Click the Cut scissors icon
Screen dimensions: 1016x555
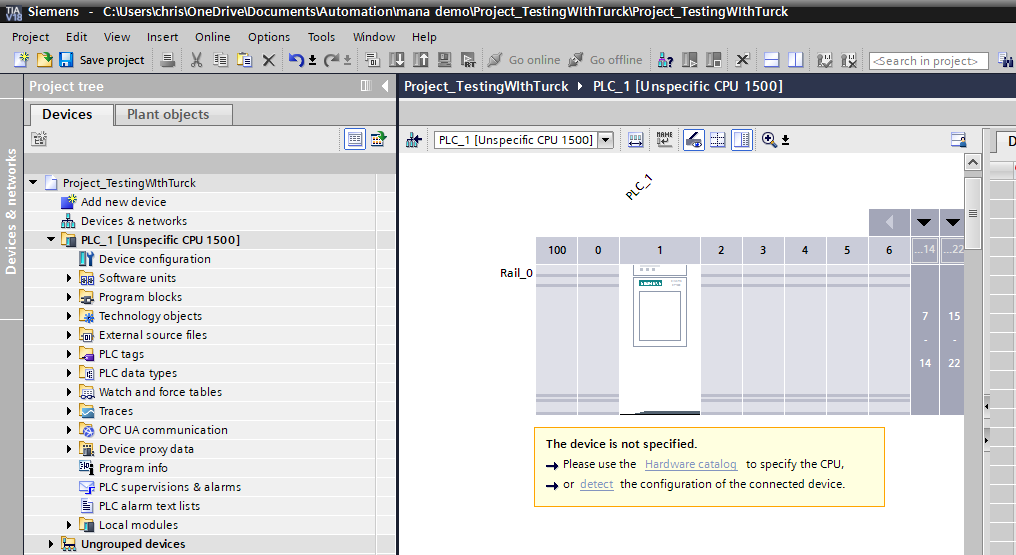click(196, 60)
